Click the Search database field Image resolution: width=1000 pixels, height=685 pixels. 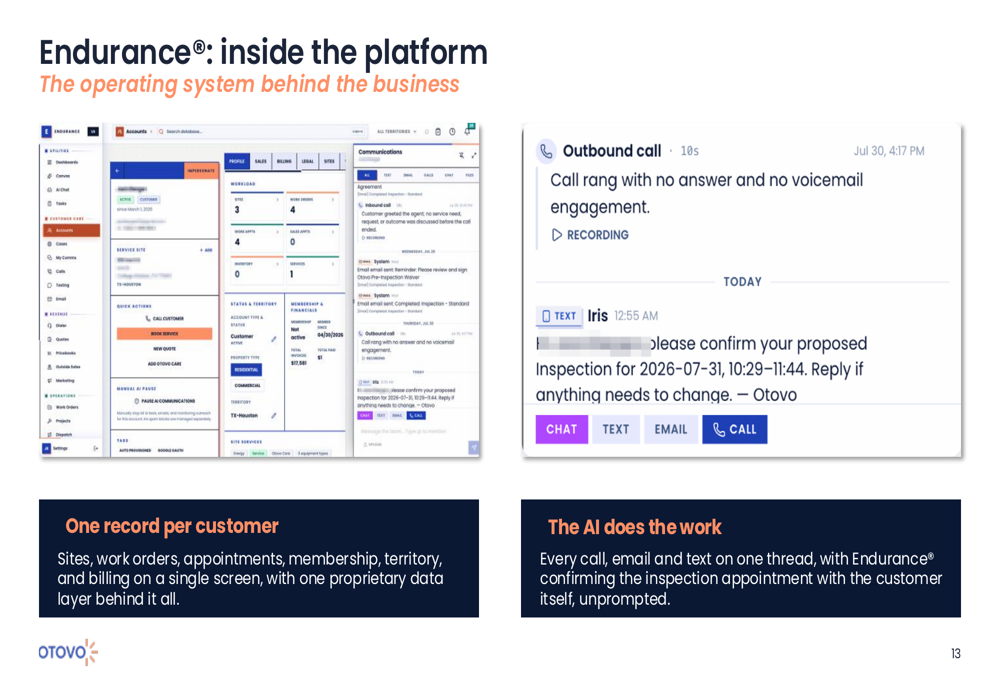click(261, 131)
